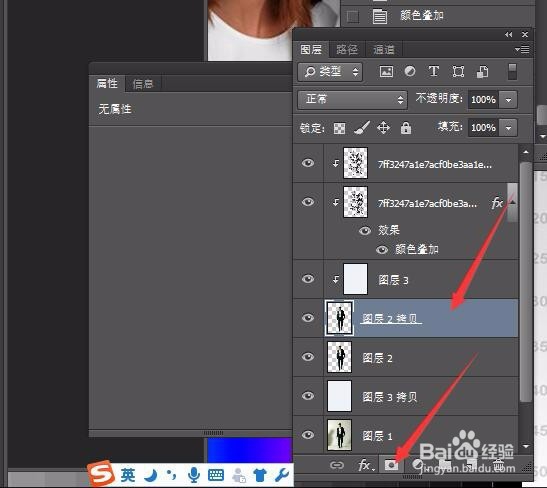Hide the 图层 2 layer
Screen dimensions: 547x488
click(x=308, y=357)
